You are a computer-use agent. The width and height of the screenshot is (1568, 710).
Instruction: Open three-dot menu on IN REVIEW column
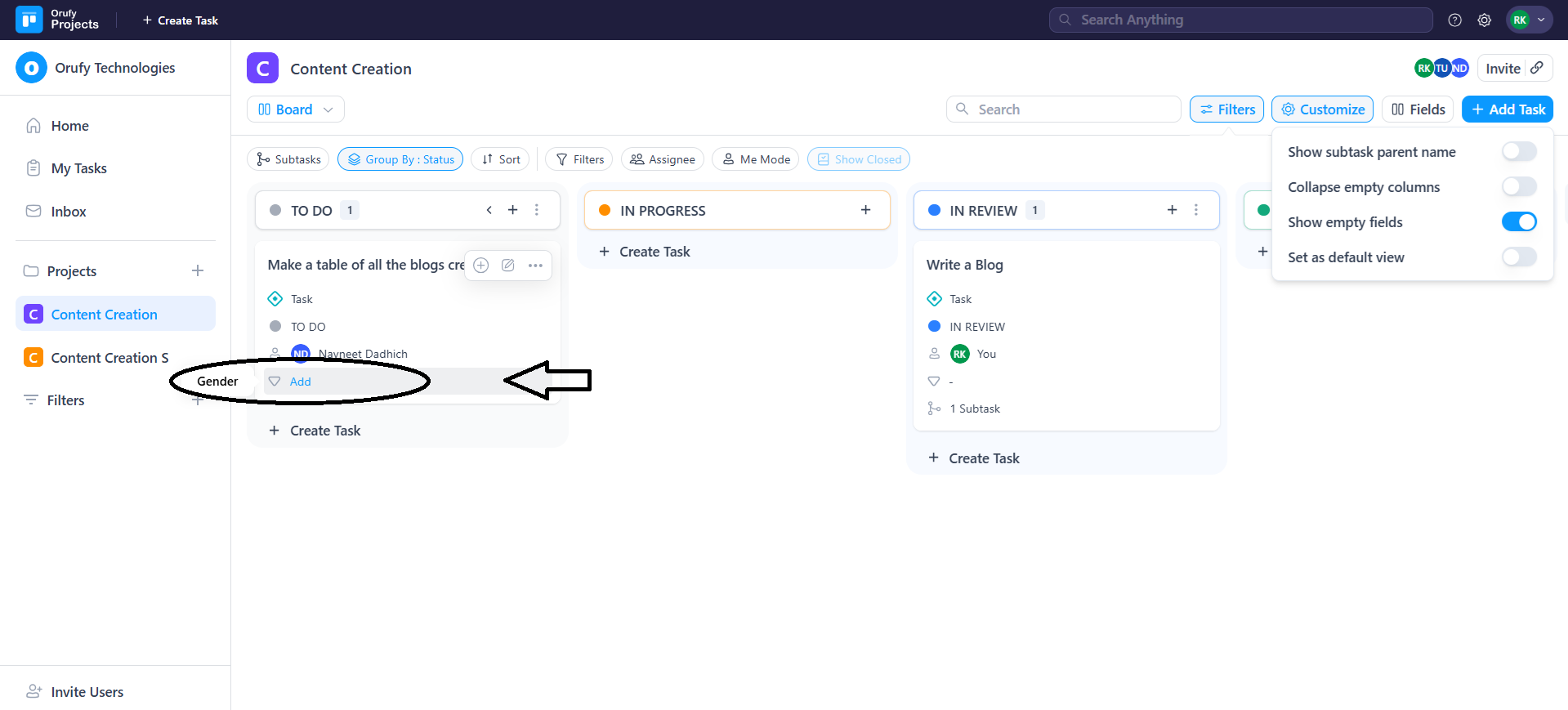pos(1195,210)
